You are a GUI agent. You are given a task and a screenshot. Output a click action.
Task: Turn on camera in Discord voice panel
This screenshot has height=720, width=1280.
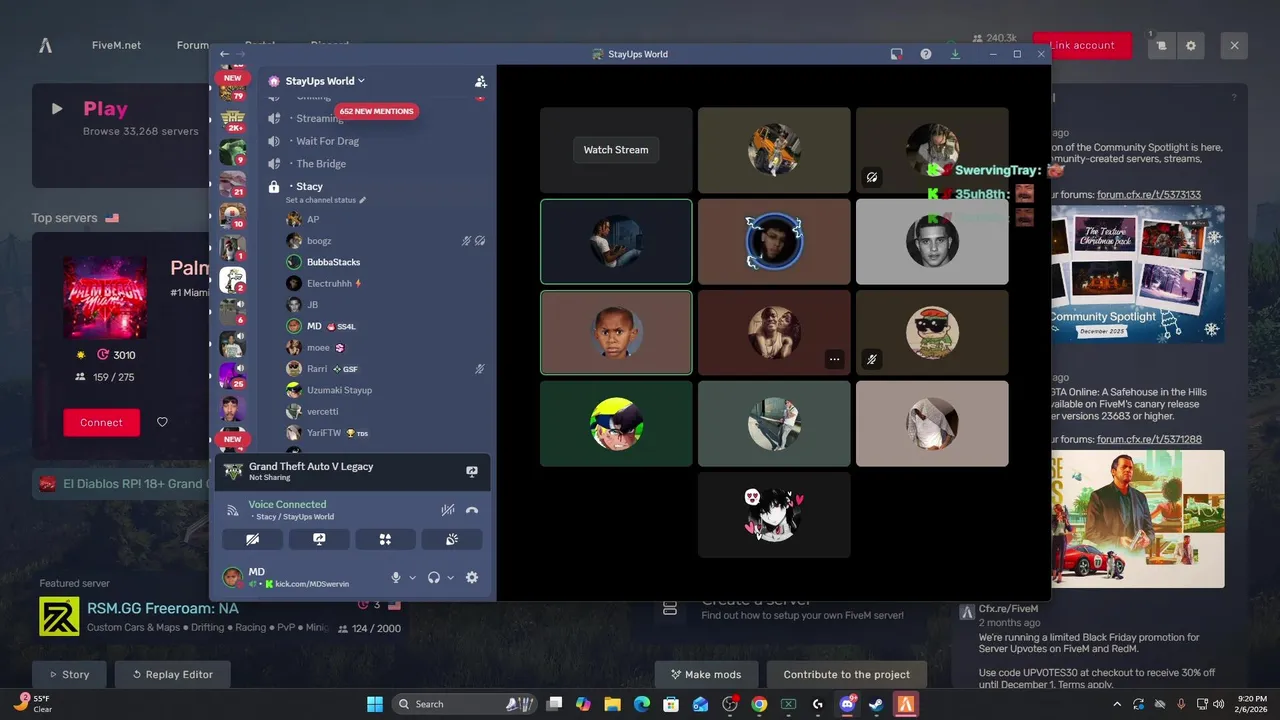[x=252, y=539]
